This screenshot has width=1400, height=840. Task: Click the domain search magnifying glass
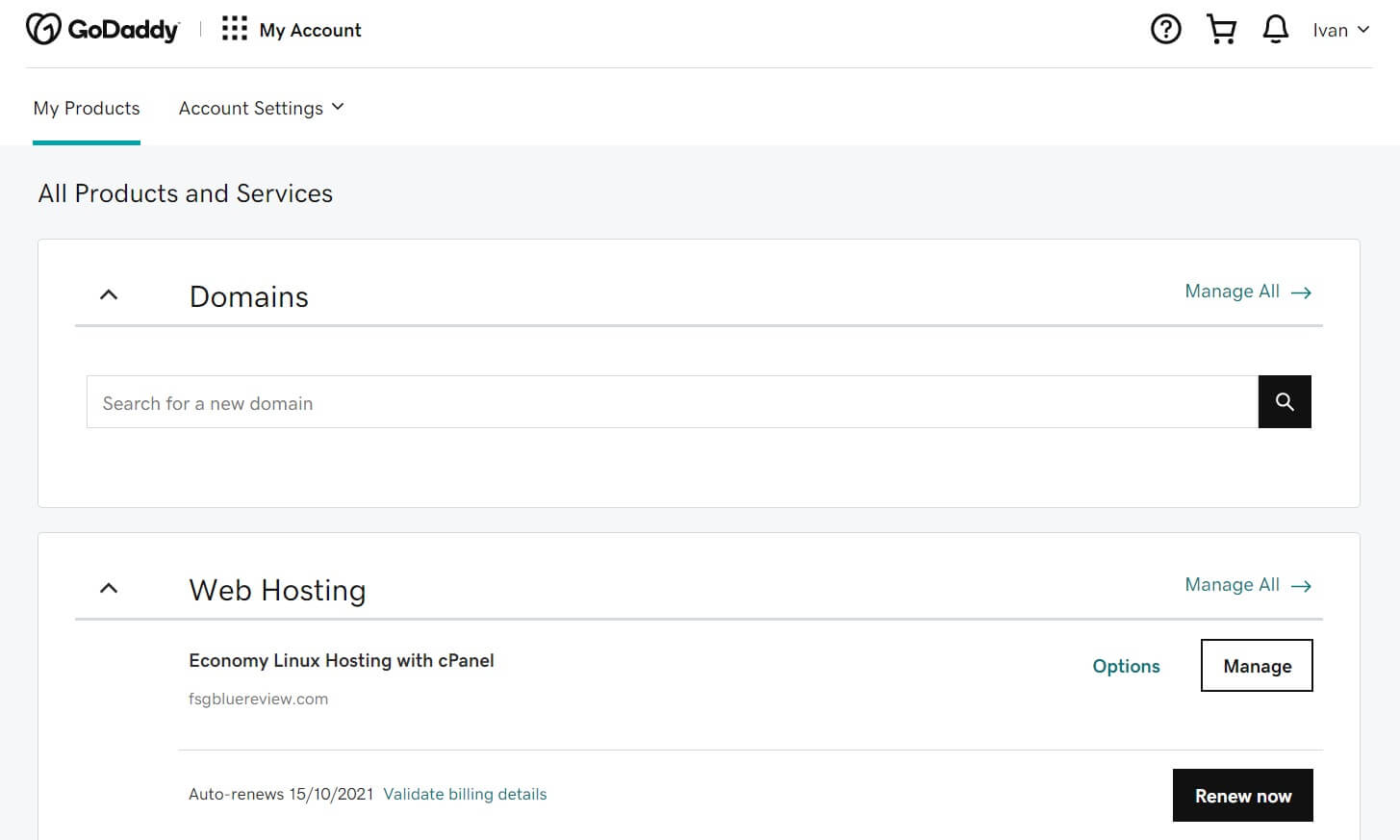tap(1285, 401)
